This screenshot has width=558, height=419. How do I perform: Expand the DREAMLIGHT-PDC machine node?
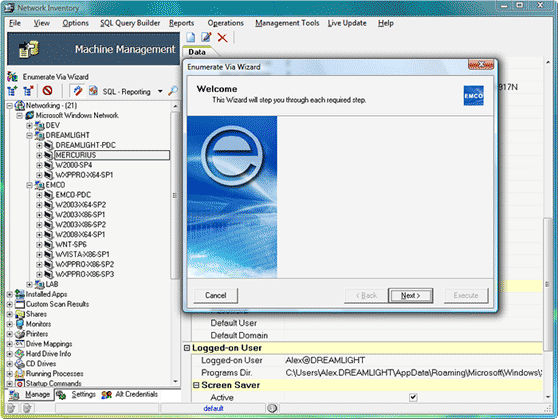tap(39, 146)
